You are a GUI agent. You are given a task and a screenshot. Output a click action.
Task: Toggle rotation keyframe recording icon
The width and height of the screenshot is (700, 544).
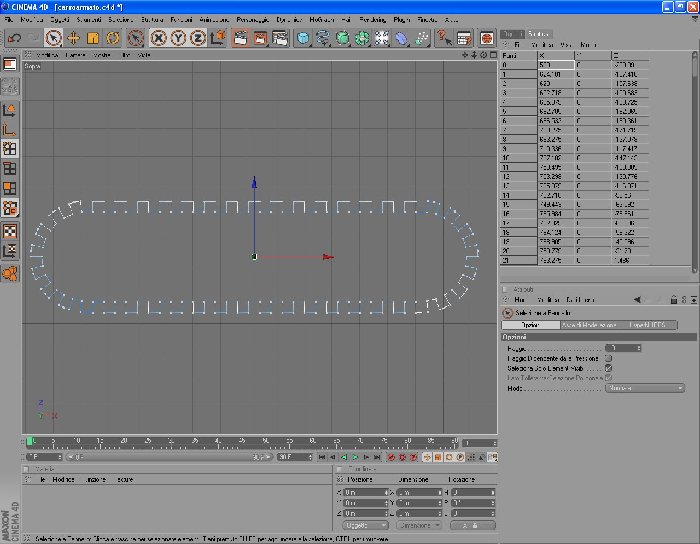click(x=449, y=457)
